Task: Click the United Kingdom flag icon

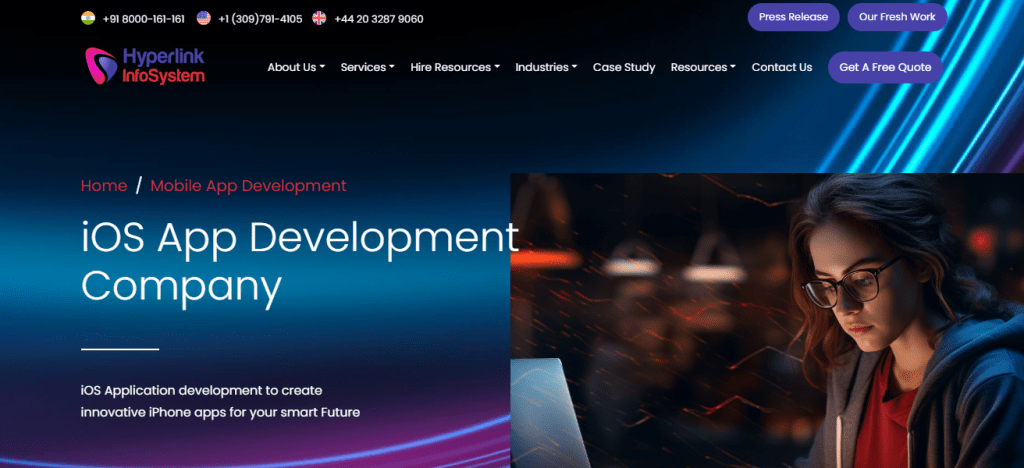Action: pyautogui.click(x=319, y=18)
